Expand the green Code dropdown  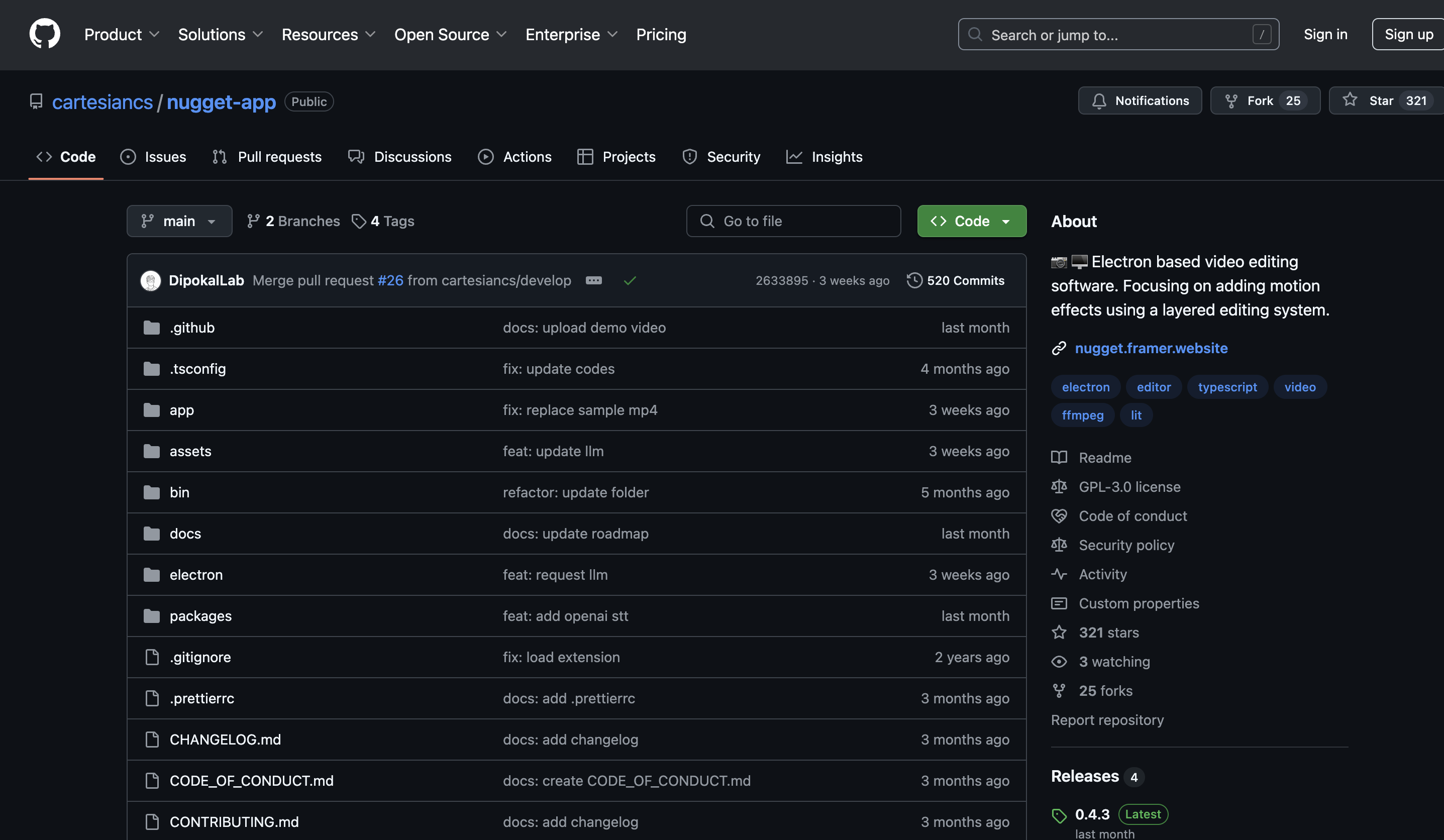[971, 221]
